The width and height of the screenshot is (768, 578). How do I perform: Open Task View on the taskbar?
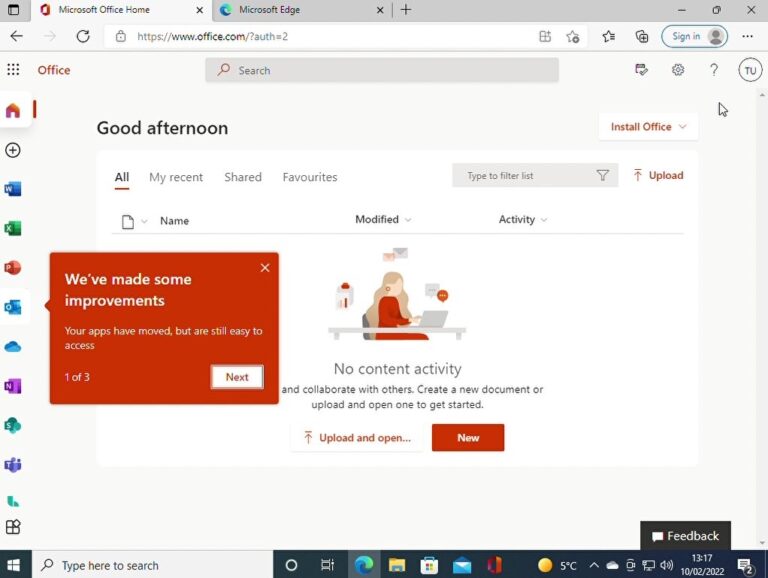tap(327, 565)
